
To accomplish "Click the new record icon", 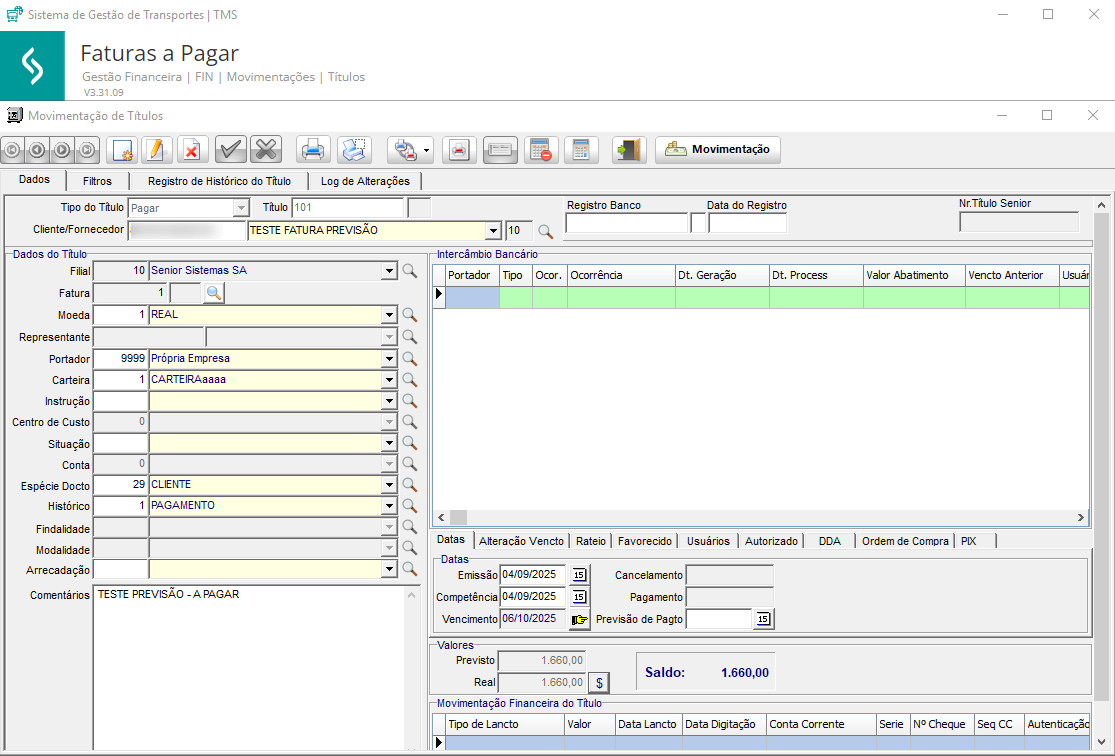I will pyautogui.click(x=122, y=150).
